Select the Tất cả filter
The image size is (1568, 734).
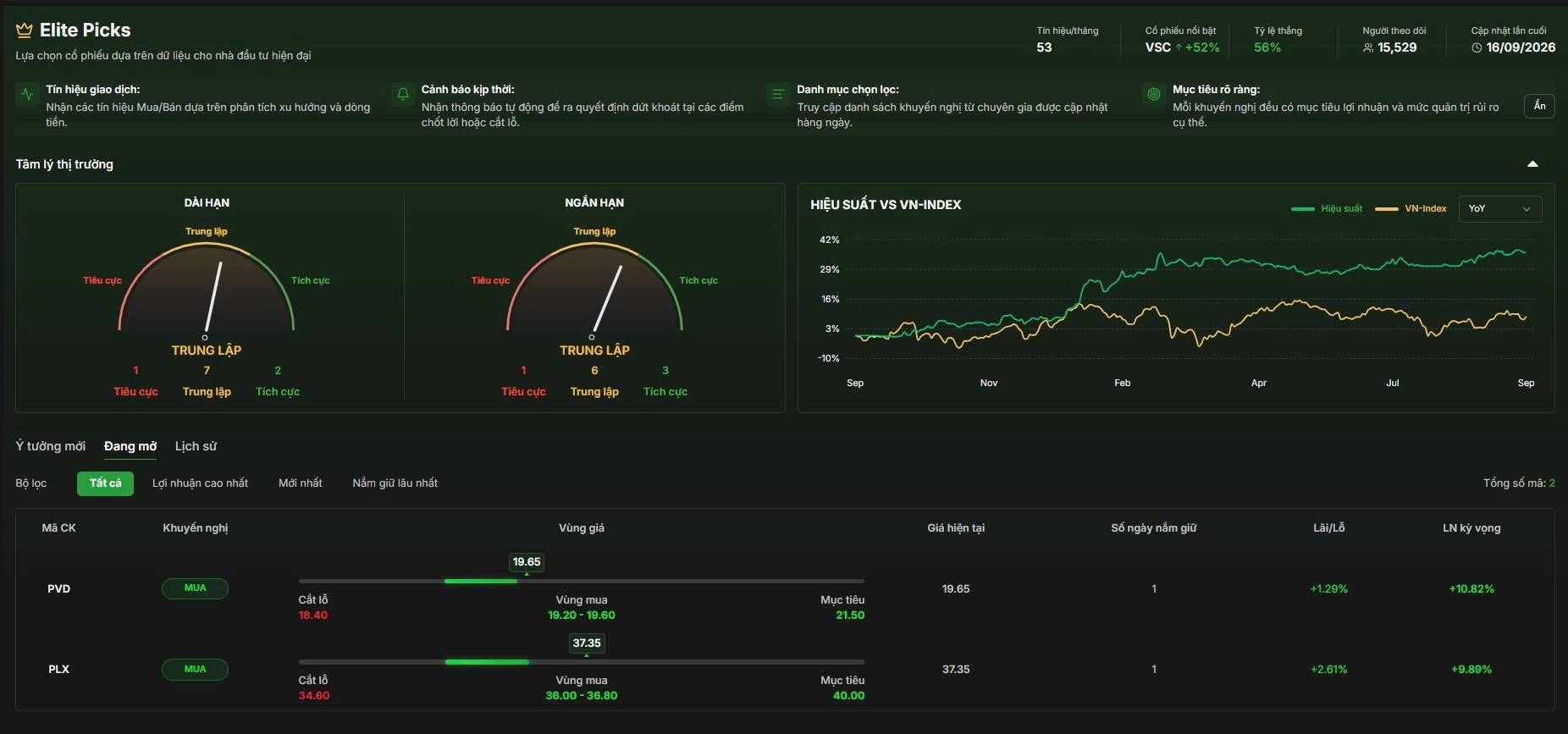105,483
